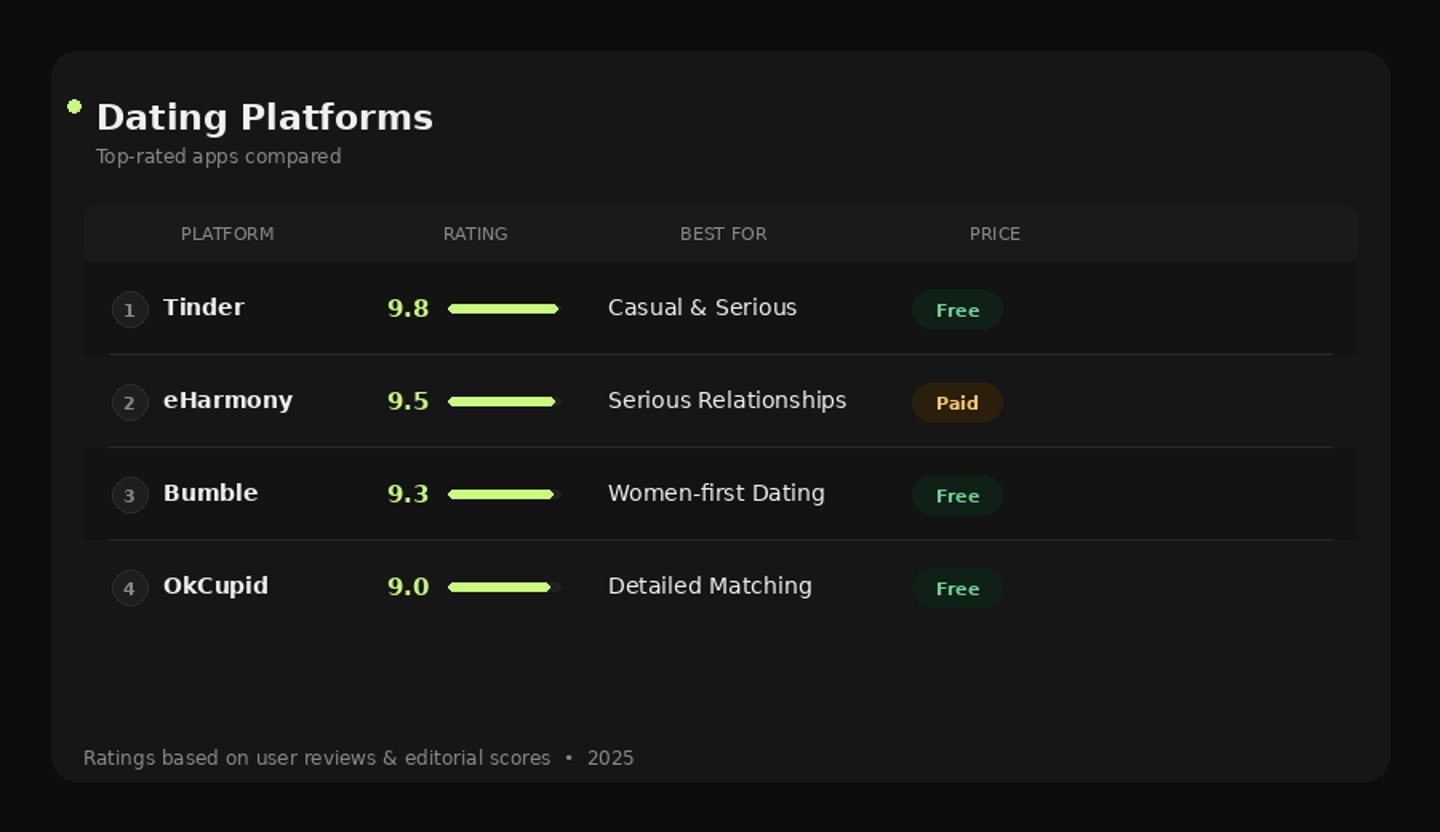Viewport: 1440px width, 832px height.
Task: Click the Free badge for Bumble
Action: [957, 495]
